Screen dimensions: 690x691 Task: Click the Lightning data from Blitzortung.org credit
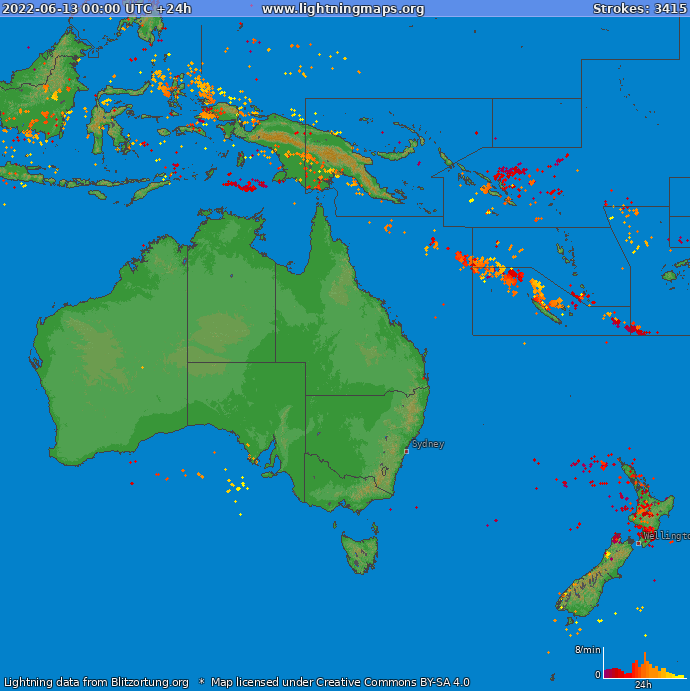pyautogui.click(x=96, y=682)
